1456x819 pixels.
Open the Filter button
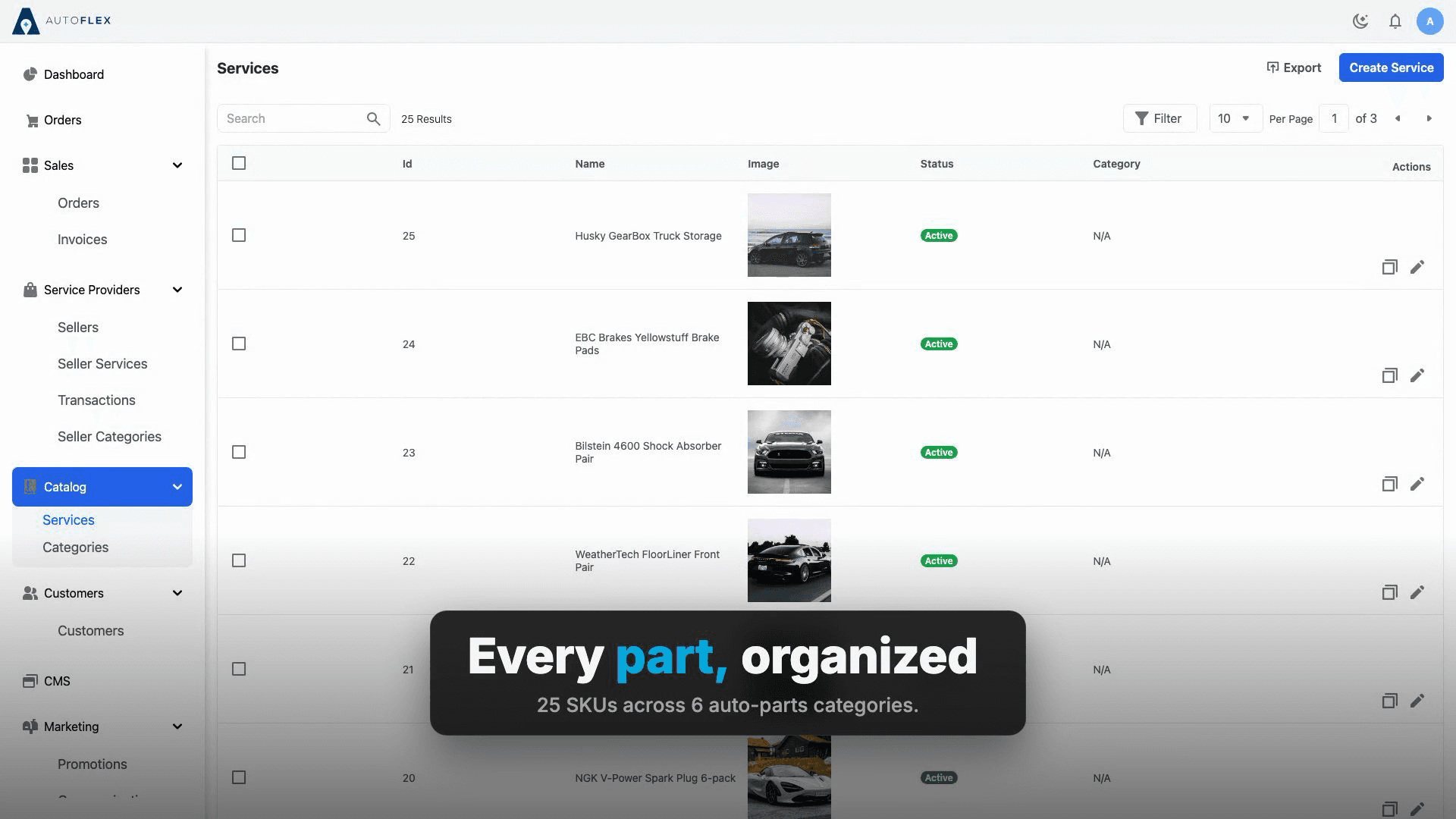pyautogui.click(x=1159, y=118)
